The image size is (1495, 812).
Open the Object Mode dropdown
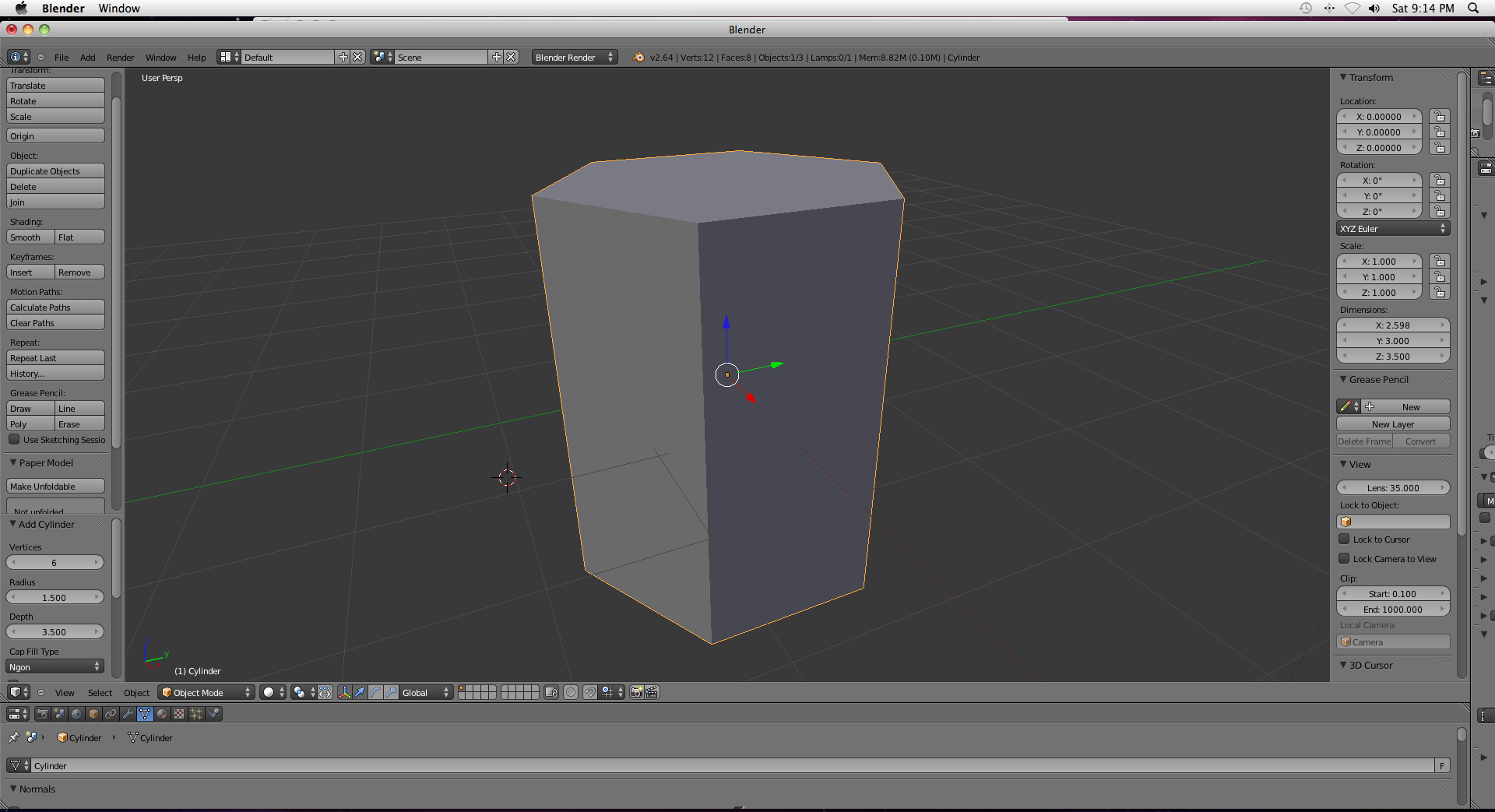point(206,692)
